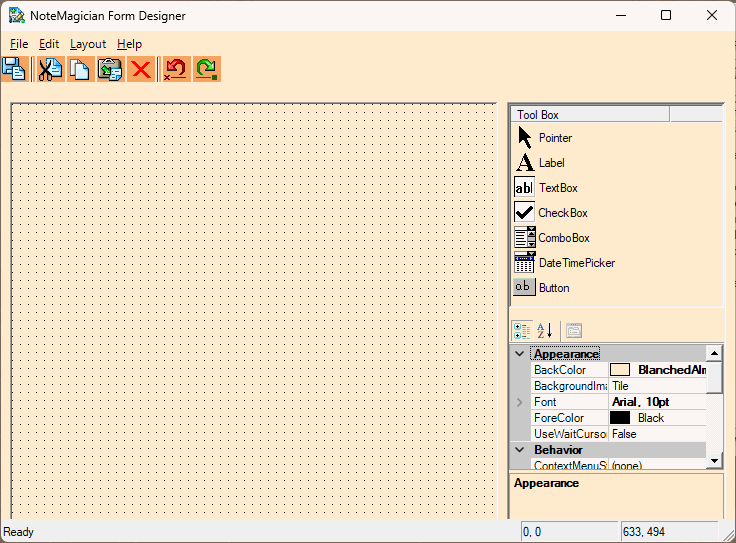Click the red Undo arrow icon
This screenshot has width=736, height=543.
click(x=176, y=69)
